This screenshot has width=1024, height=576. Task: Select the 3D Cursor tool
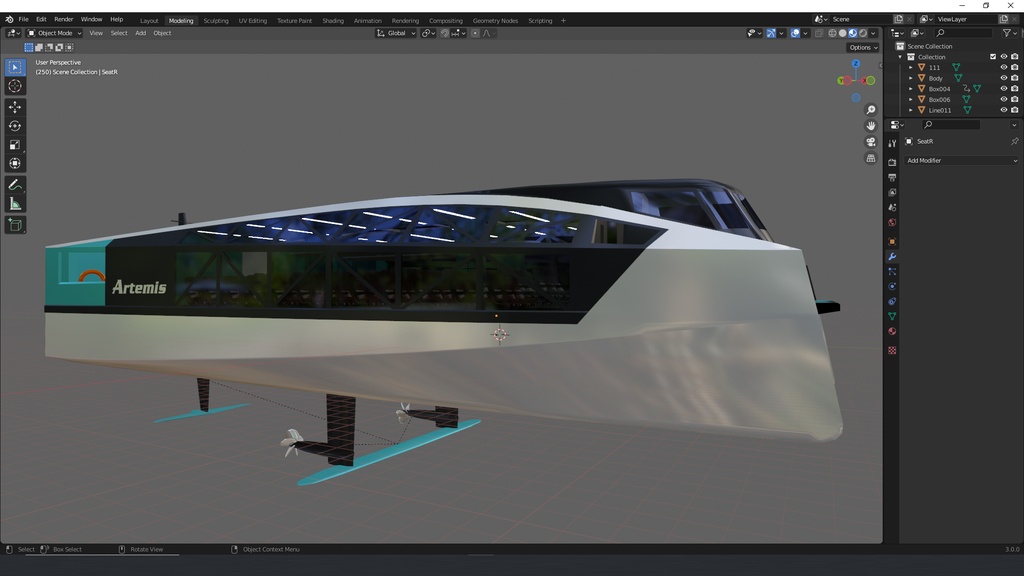pyautogui.click(x=15, y=86)
